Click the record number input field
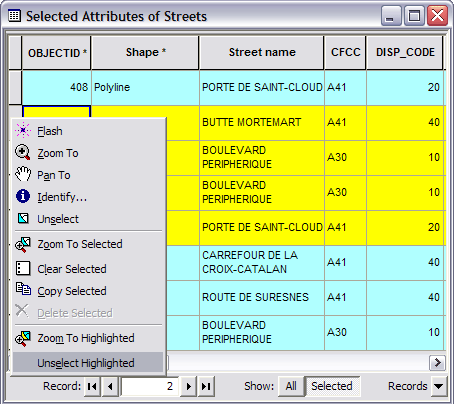 pyautogui.click(x=149, y=386)
